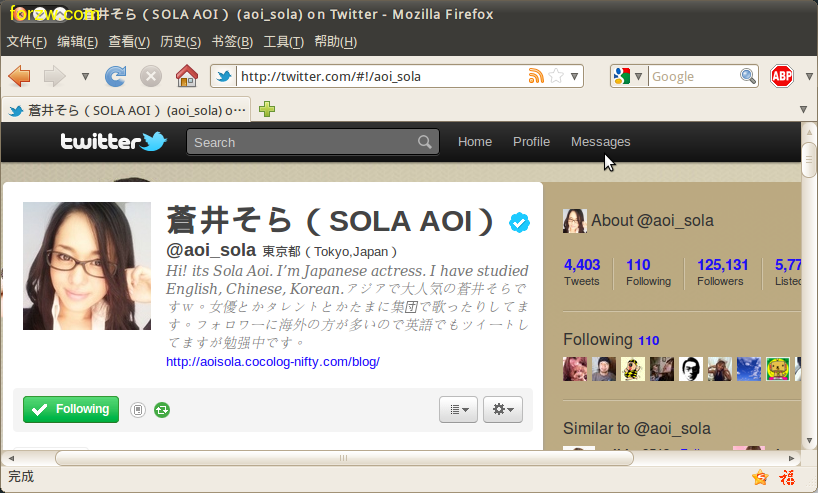Viewport: 818px width, 493px height.
Task: Open the 4,403 Tweets count
Action: tap(582, 272)
